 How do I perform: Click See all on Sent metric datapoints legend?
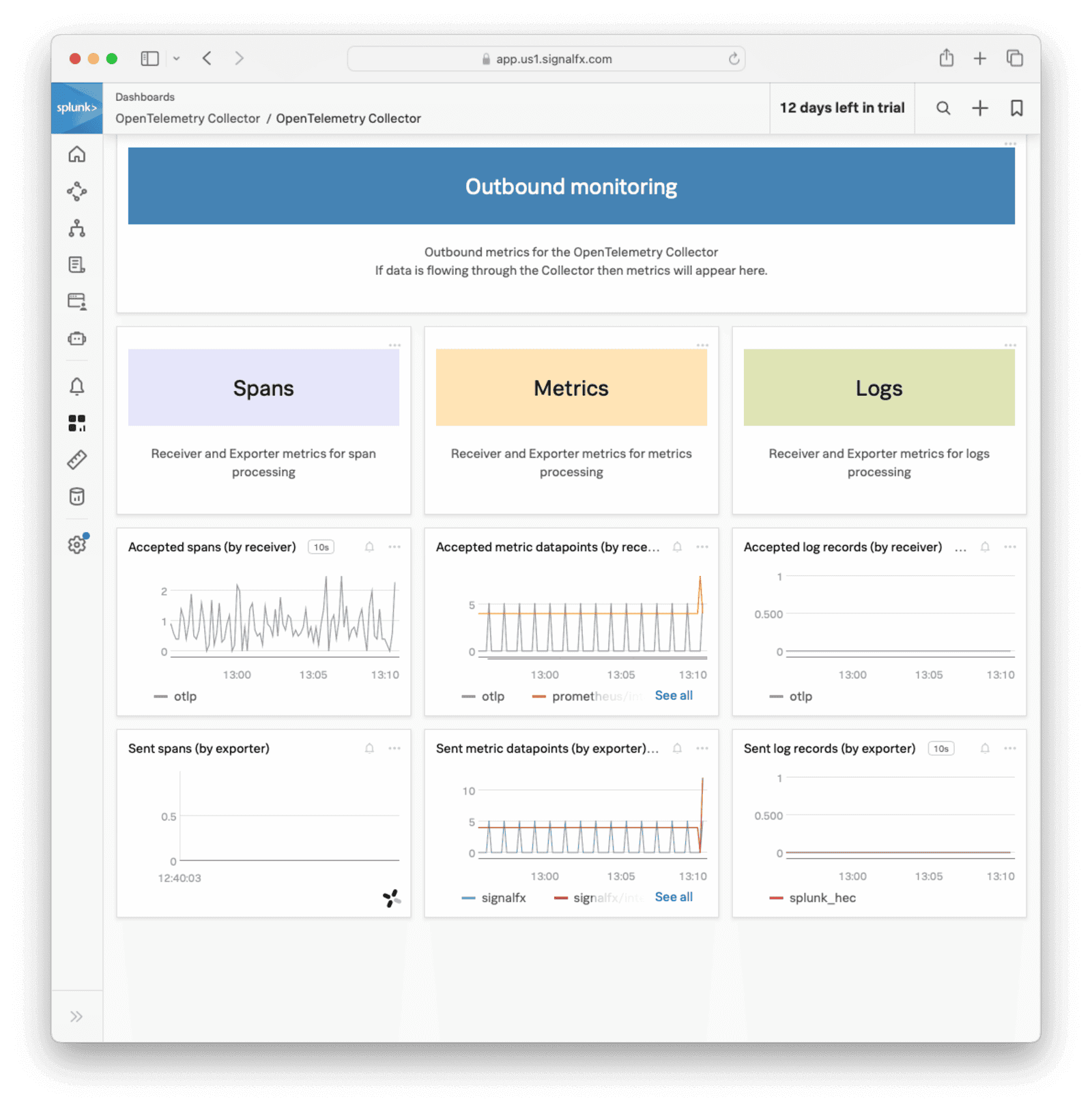click(x=674, y=896)
